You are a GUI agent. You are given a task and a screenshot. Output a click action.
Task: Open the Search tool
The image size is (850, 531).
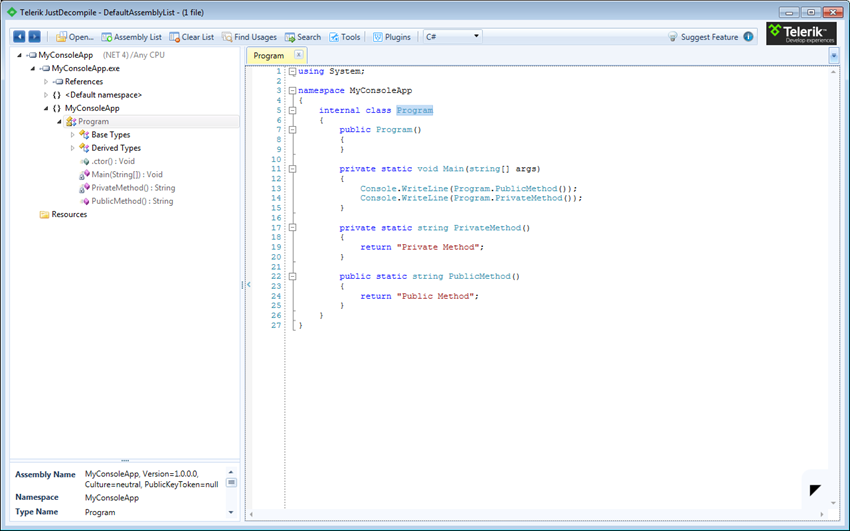303,37
